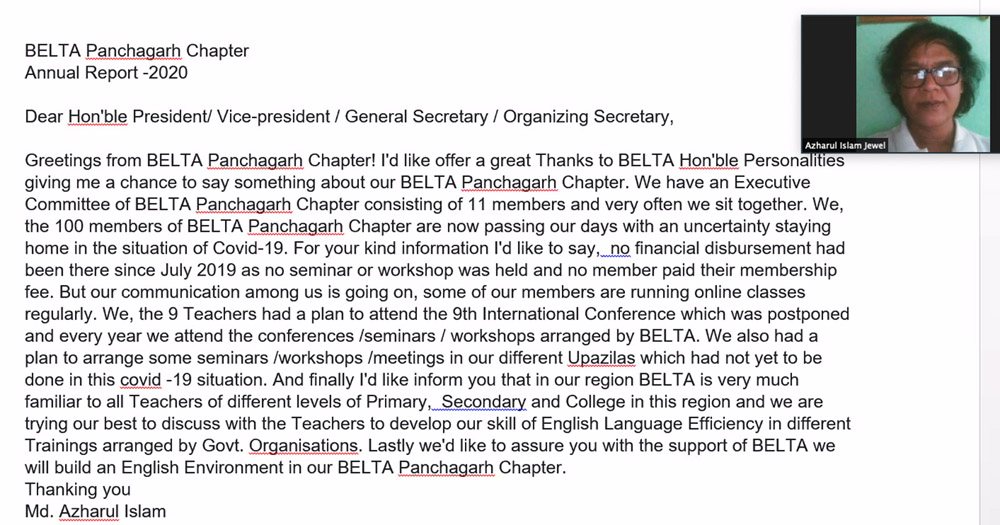Click underlined 'Panchagarh' in the title line
This screenshot has width=1000, height=525.
[x=133, y=50]
